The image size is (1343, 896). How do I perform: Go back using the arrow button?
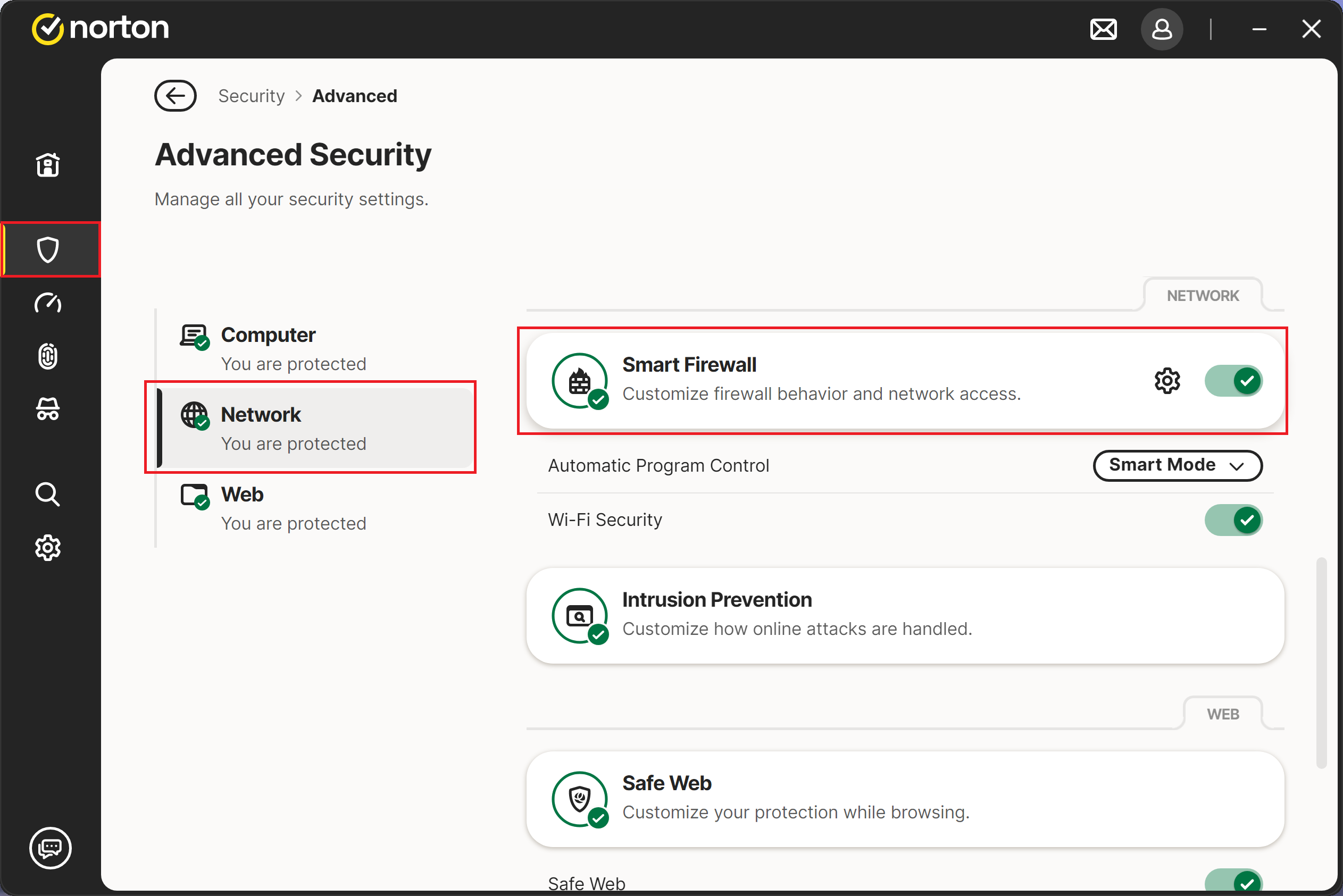tap(176, 96)
